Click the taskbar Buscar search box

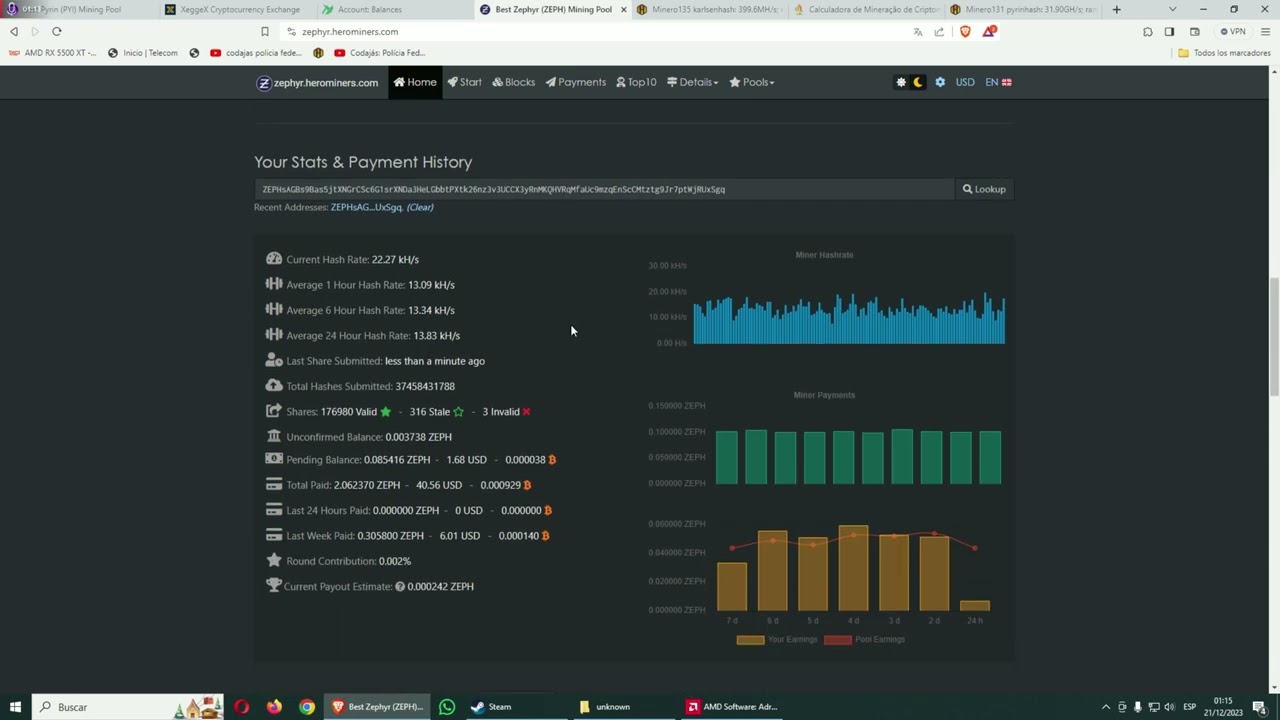128,707
